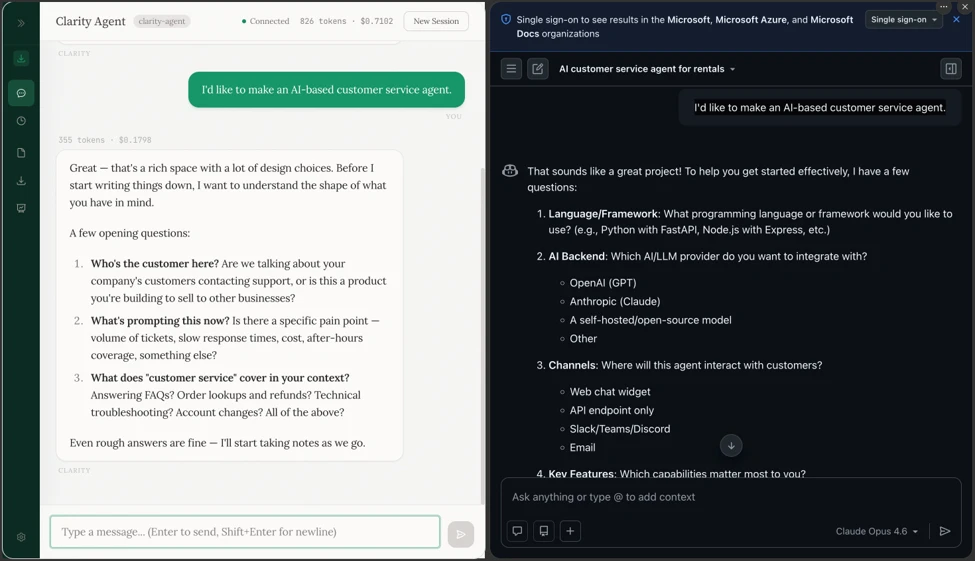The width and height of the screenshot is (975, 561).
Task: Open the hamburger menu in Copilot chat panel
Action: coord(511,68)
